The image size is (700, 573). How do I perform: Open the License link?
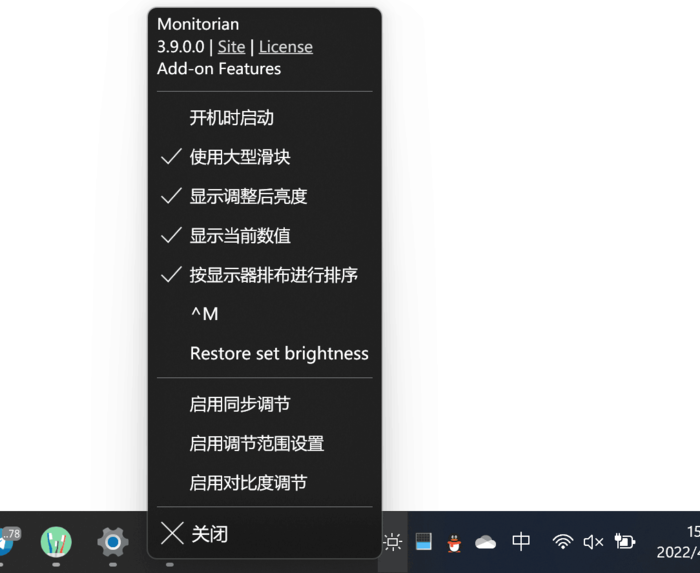(286, 47)
